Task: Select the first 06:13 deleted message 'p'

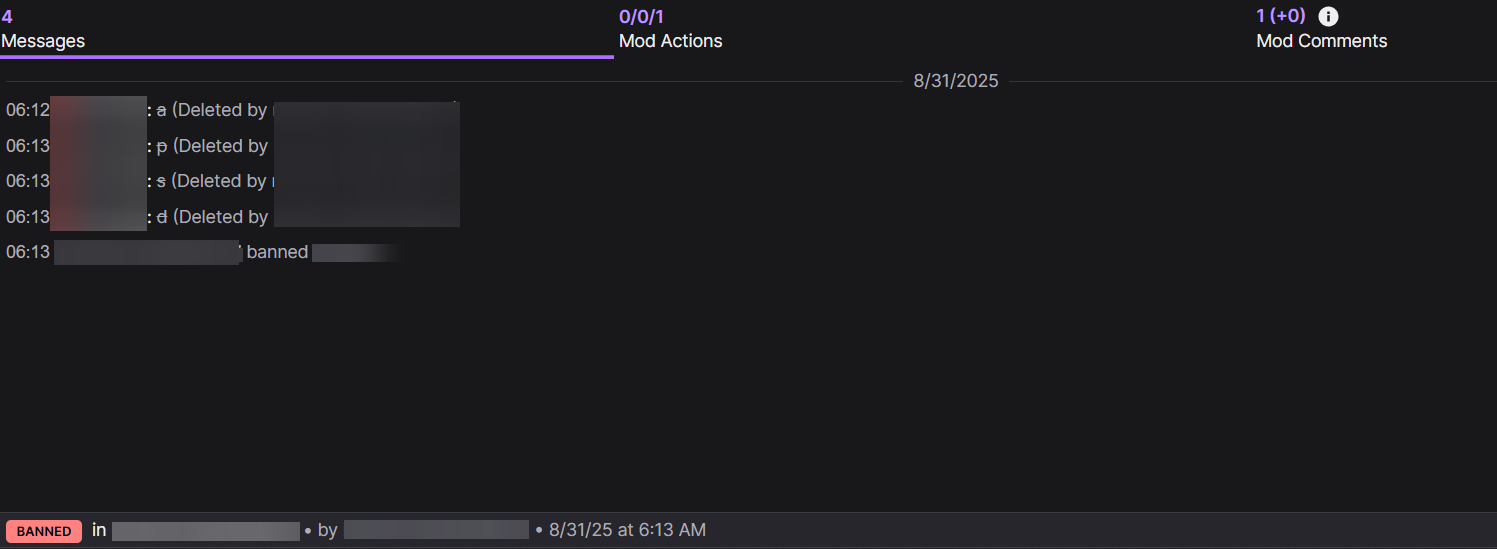Action: click(232, 146)
